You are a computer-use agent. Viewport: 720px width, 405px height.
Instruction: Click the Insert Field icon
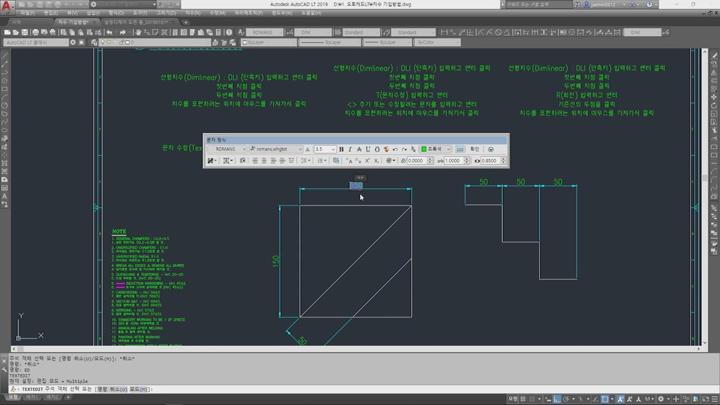click(336, 161)
